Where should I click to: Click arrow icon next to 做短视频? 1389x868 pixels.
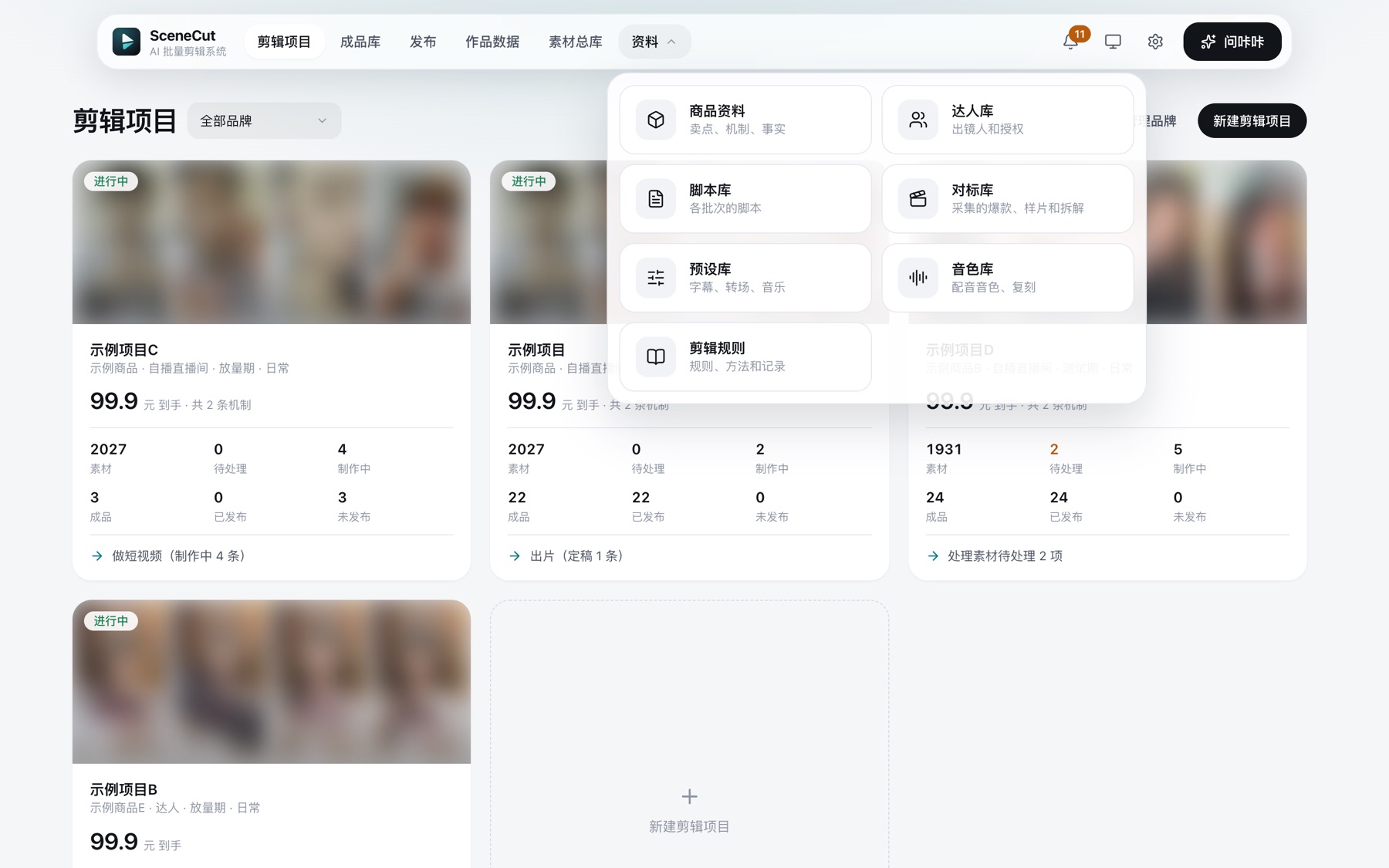point(97,556)
